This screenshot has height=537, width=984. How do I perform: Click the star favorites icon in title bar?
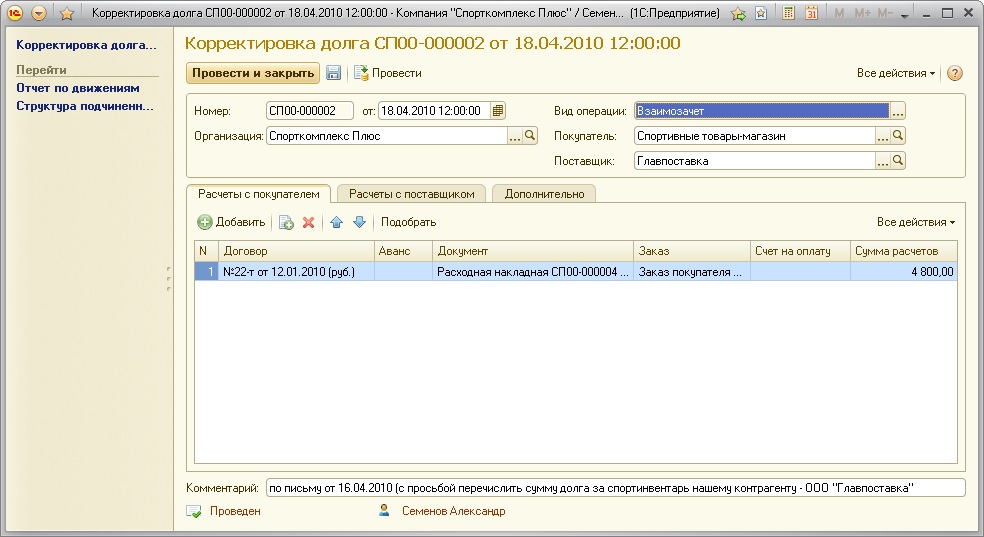pos(66,13)
